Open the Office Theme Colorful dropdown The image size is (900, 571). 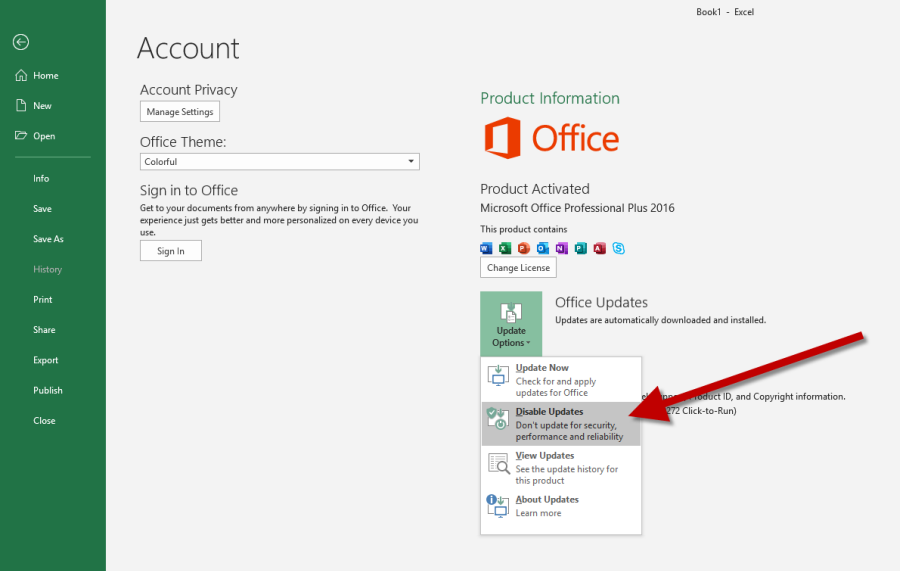[x=280, y=161]
